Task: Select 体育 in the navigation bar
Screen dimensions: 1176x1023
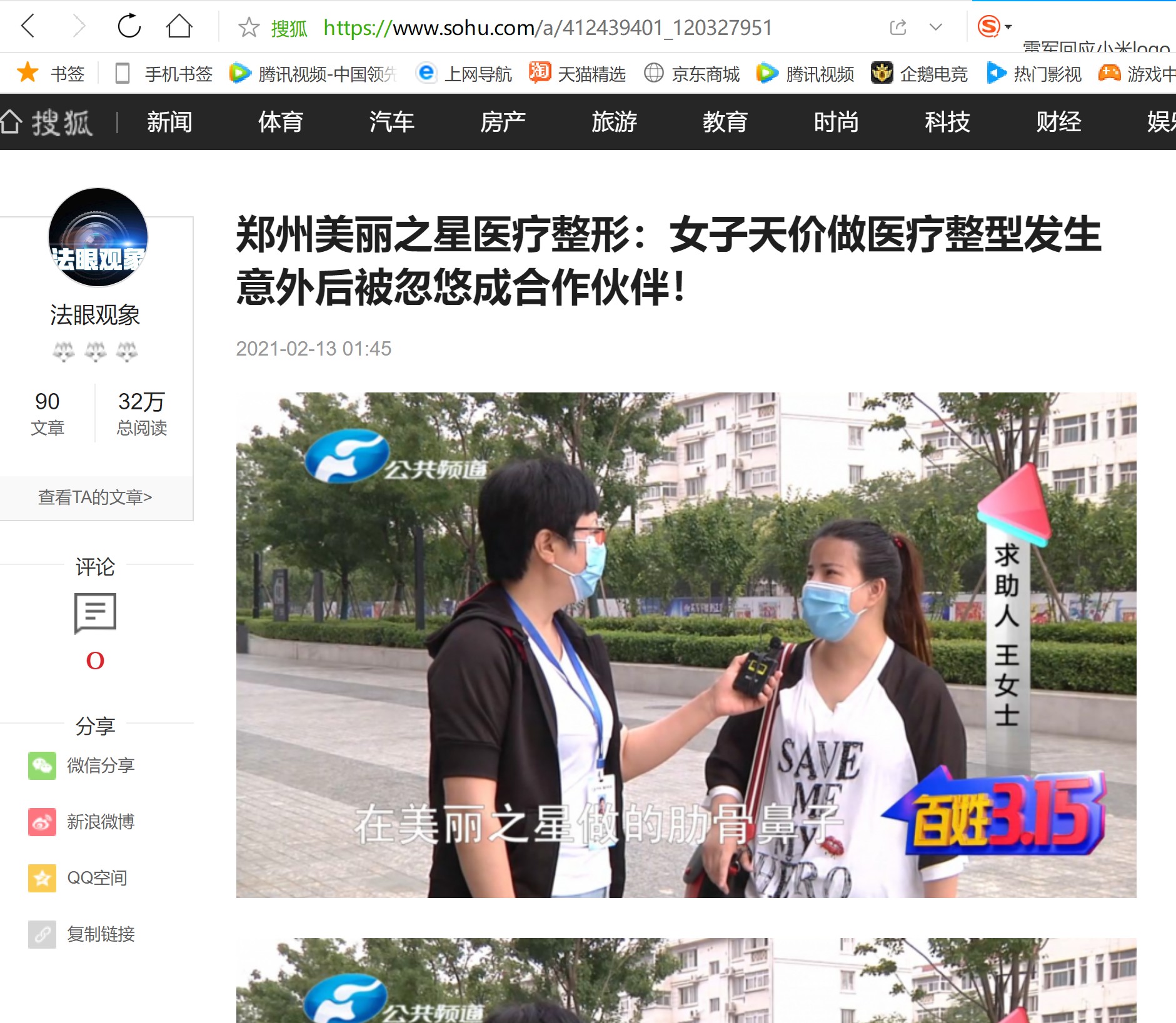Action: 281,122
